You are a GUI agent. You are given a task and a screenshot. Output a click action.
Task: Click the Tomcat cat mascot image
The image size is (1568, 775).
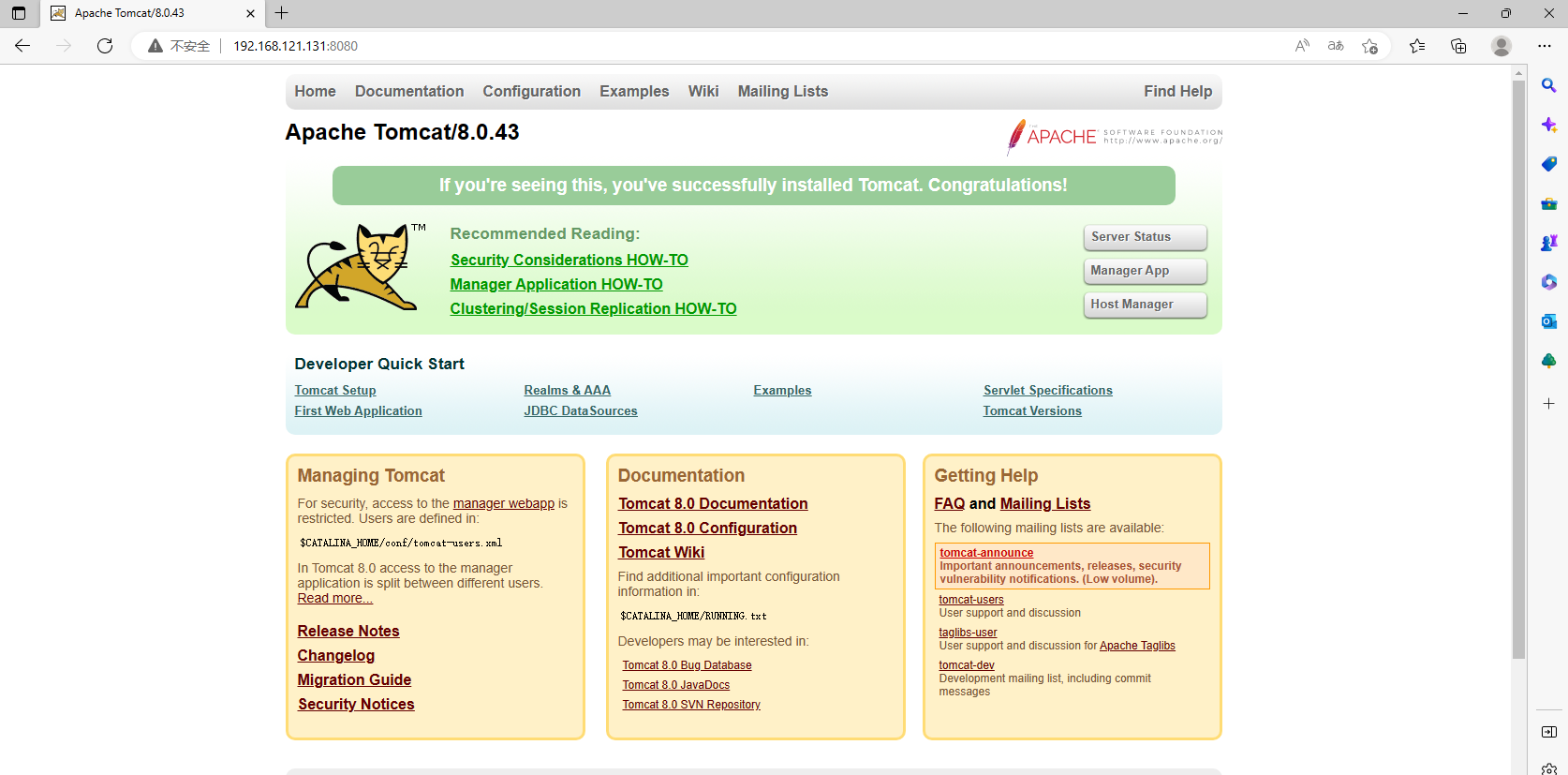point(361,267)
